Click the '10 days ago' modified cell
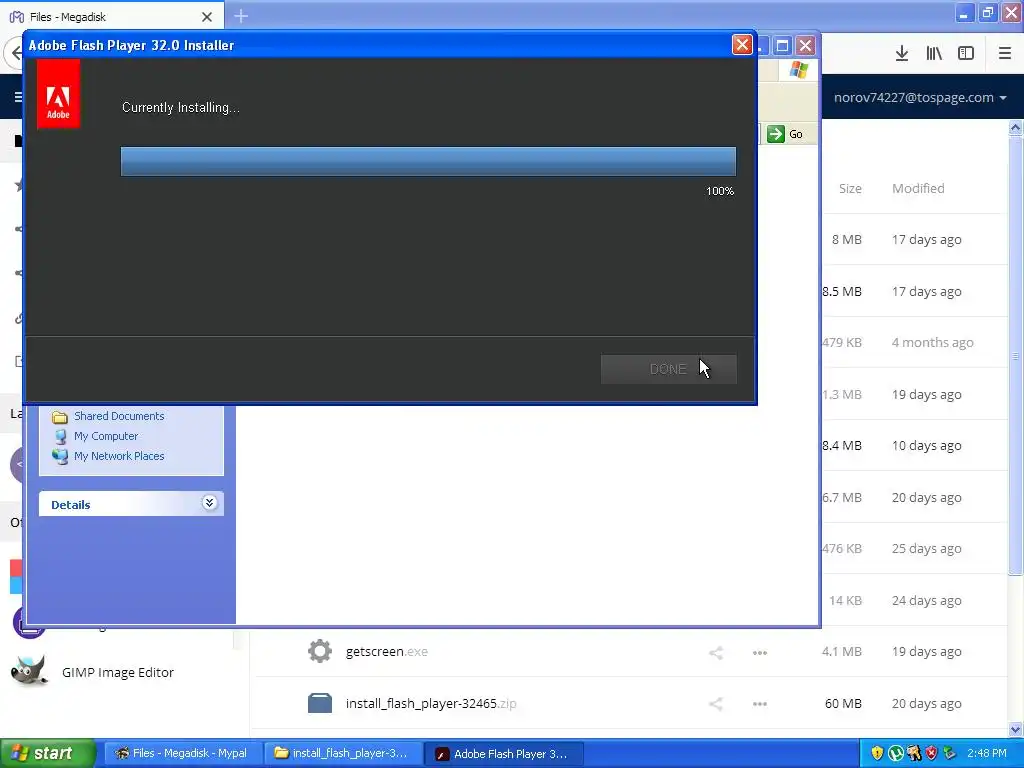Viewport: 1024px width, 768px height. (927, 445)
